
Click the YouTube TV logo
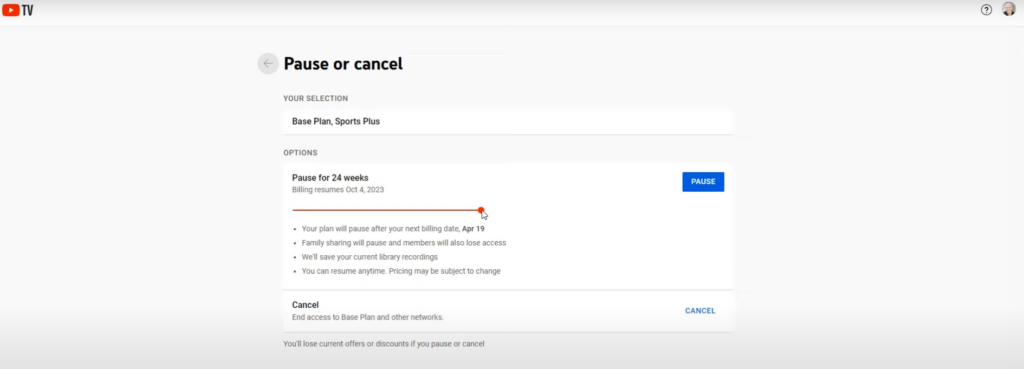click(x=18, y=10)
